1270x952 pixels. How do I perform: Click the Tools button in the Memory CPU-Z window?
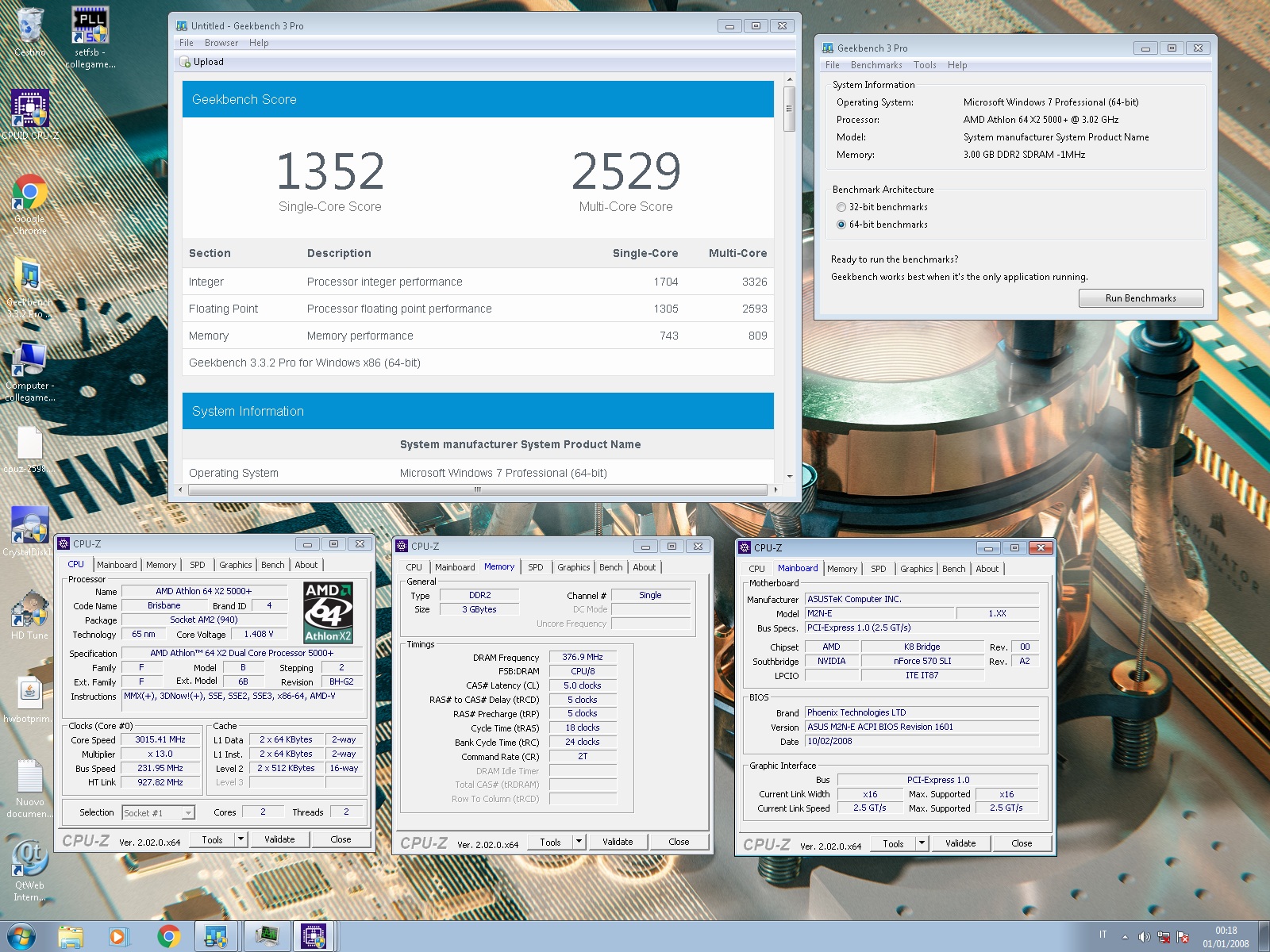coord(550,842)
